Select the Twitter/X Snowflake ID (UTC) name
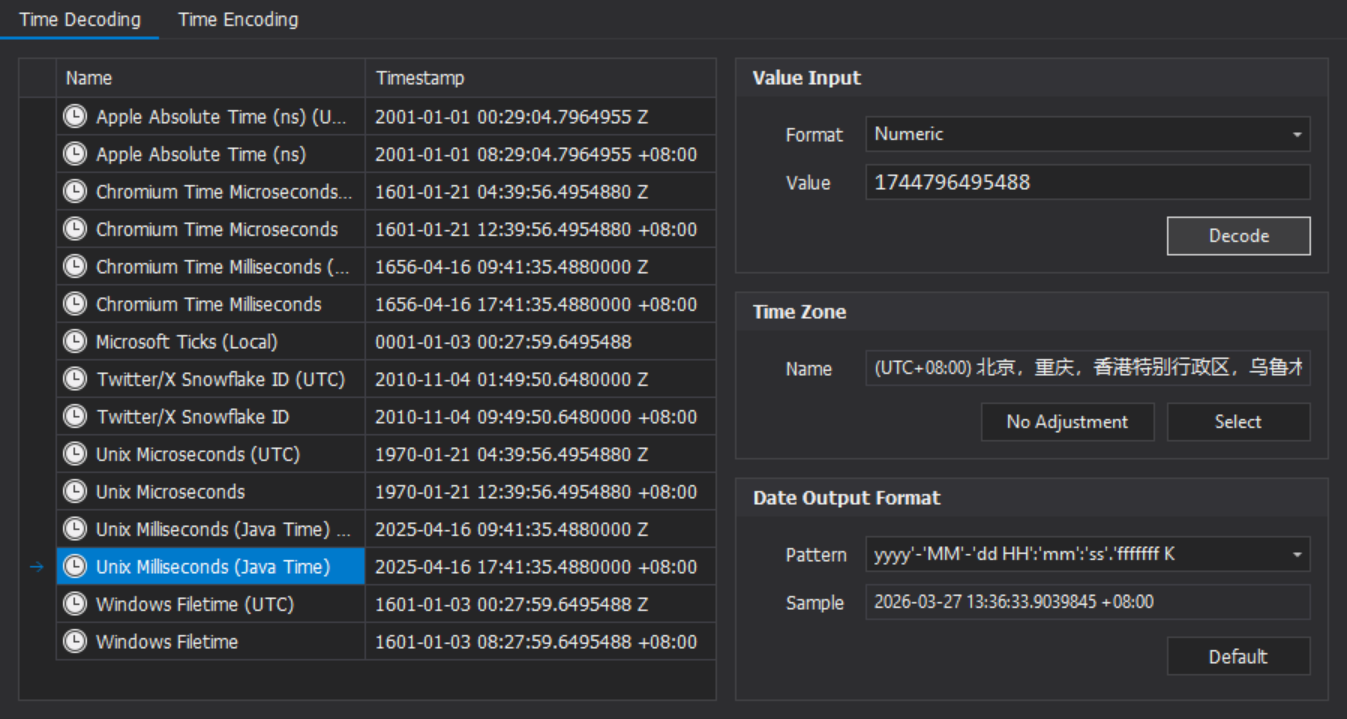This screenshot has height=719, width=1347. [x=220, y=379]
